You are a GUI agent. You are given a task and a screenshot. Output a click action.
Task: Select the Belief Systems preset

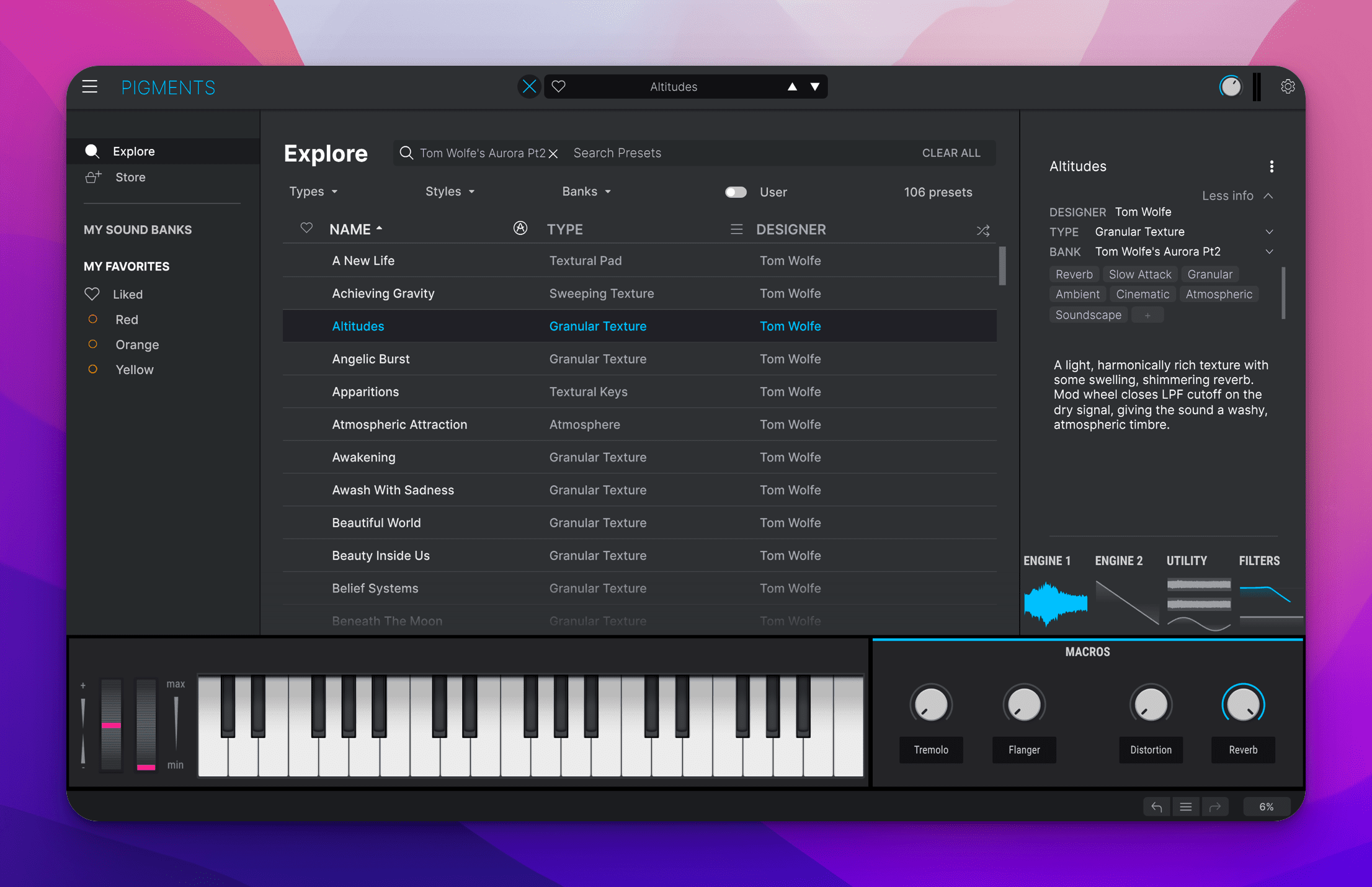point(639,589)
